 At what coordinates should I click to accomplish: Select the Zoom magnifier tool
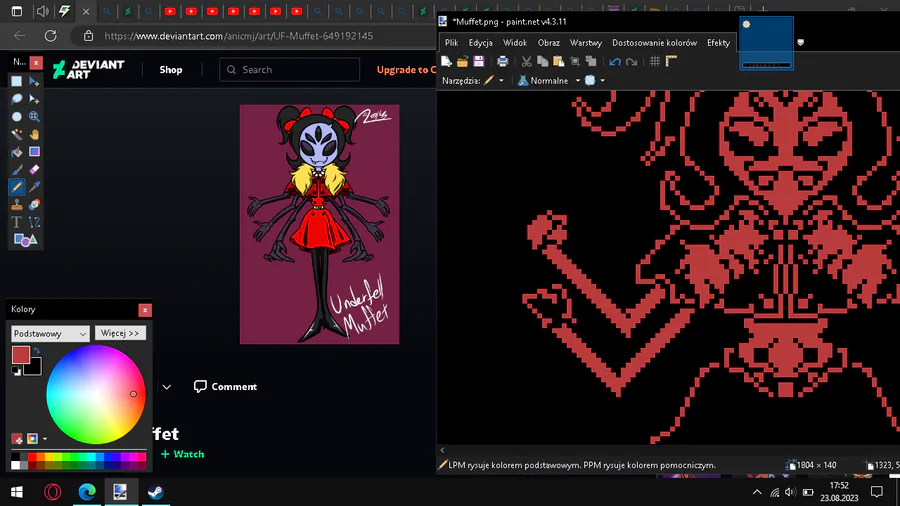pos(34,116)
